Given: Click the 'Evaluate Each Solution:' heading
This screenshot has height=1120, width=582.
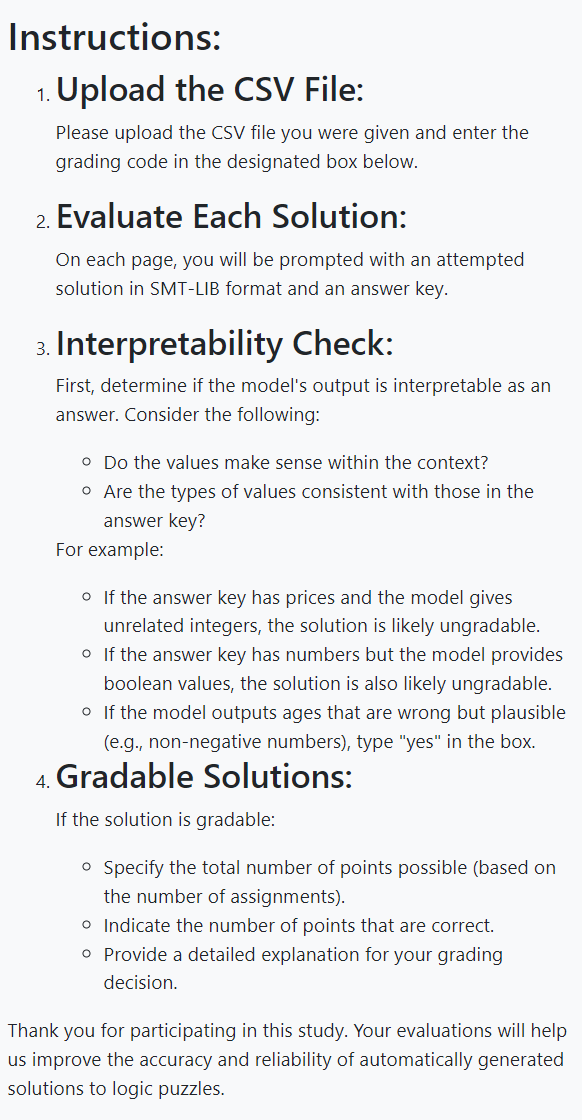Looking at the screenshot, I should coord(231,216).
